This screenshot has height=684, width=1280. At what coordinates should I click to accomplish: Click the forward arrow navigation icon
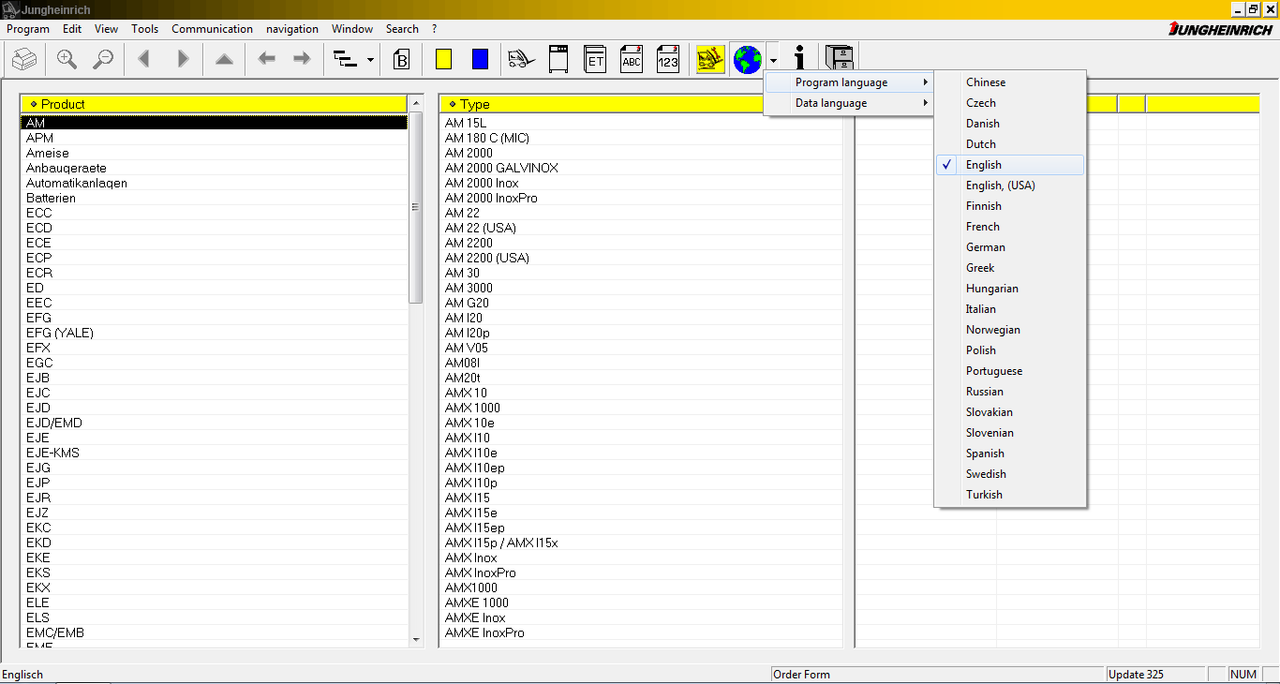click(301, 59)
